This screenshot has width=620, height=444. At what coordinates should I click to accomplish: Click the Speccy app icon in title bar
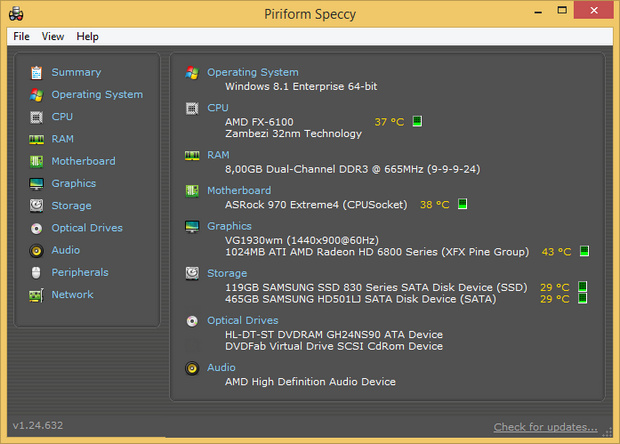tap(16, 13)
